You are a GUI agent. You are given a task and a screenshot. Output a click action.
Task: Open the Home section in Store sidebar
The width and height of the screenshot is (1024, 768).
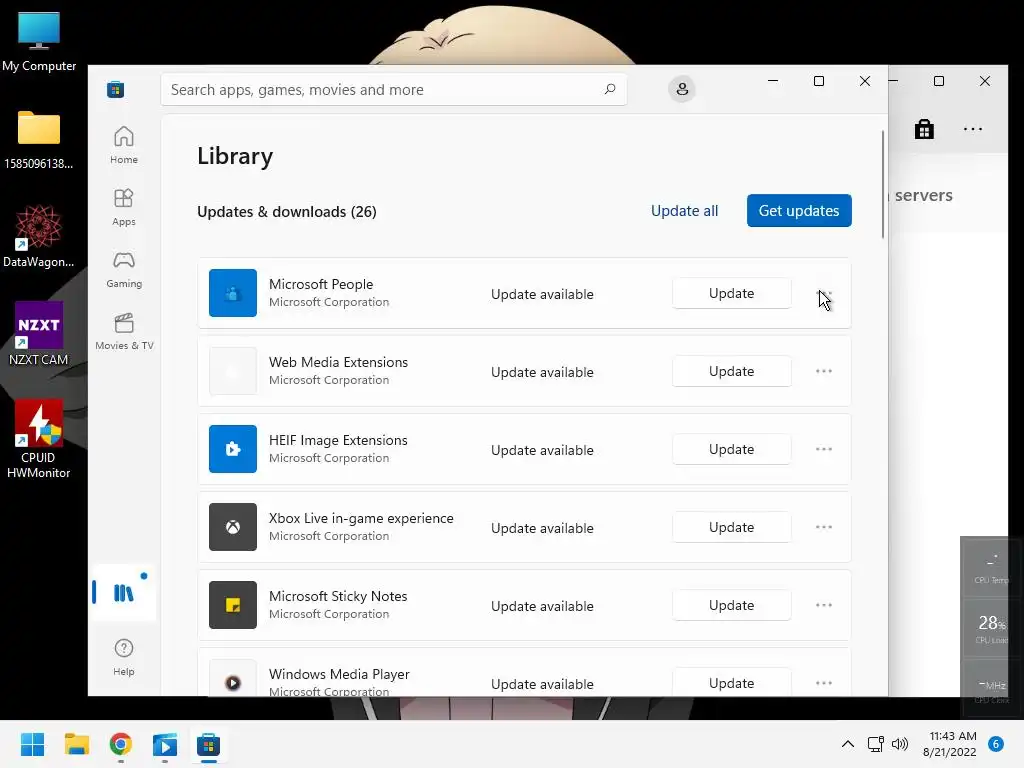coord(123,145)
